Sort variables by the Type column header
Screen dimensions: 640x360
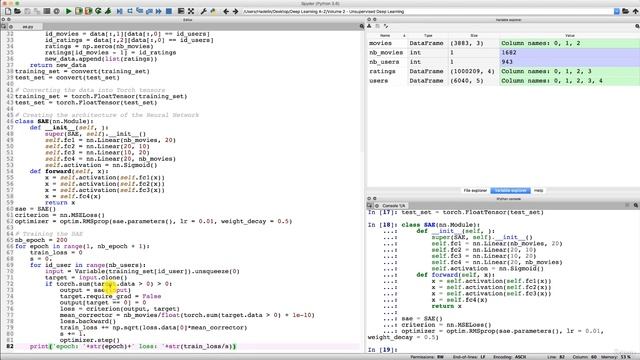[x=428, y=36]
